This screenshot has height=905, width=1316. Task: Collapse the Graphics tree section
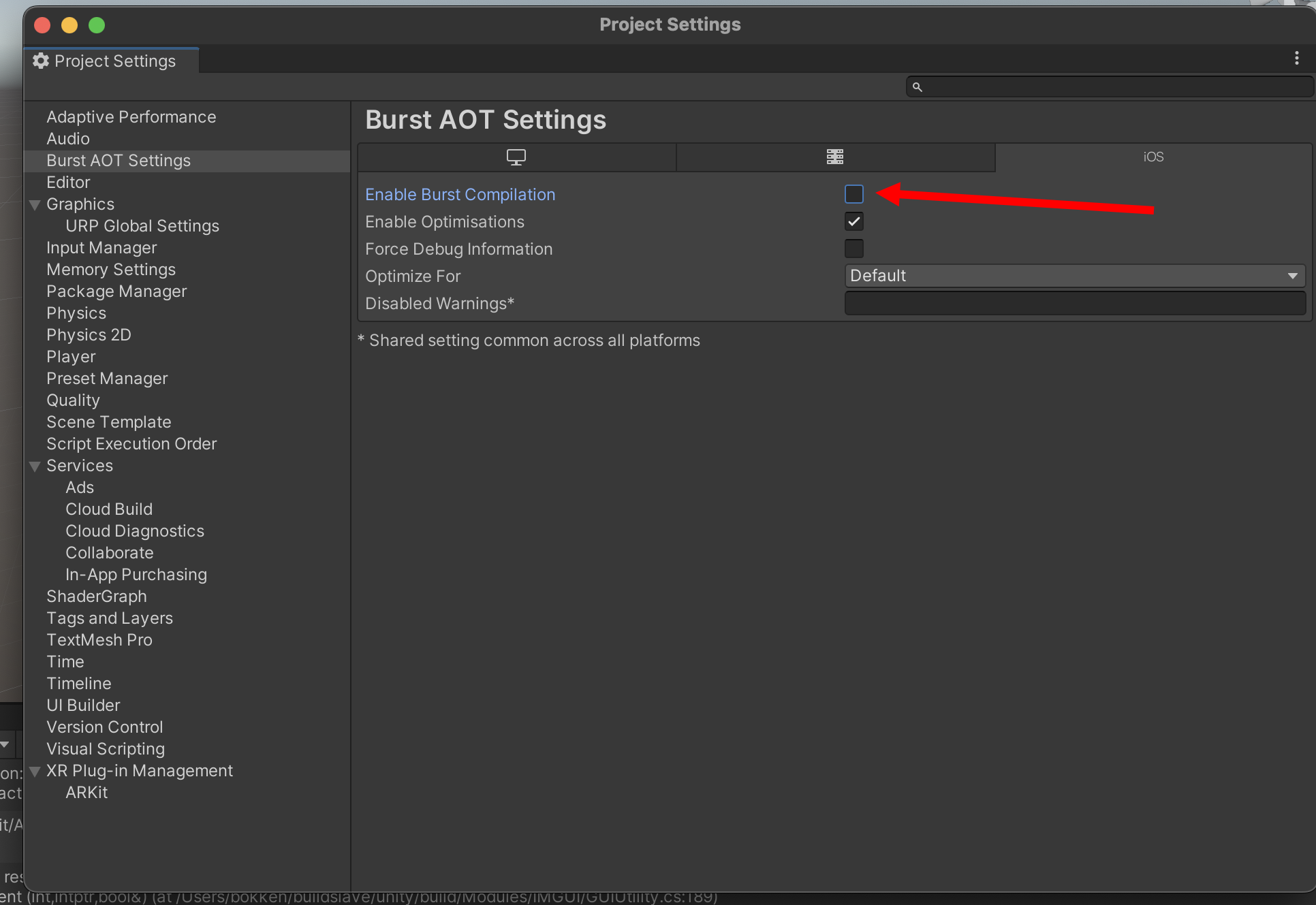[35, 205]
